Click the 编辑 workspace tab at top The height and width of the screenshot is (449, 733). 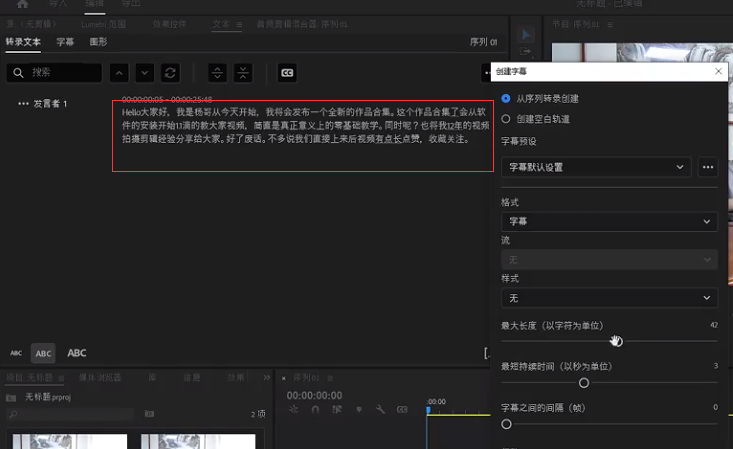(x=94, y=4)
